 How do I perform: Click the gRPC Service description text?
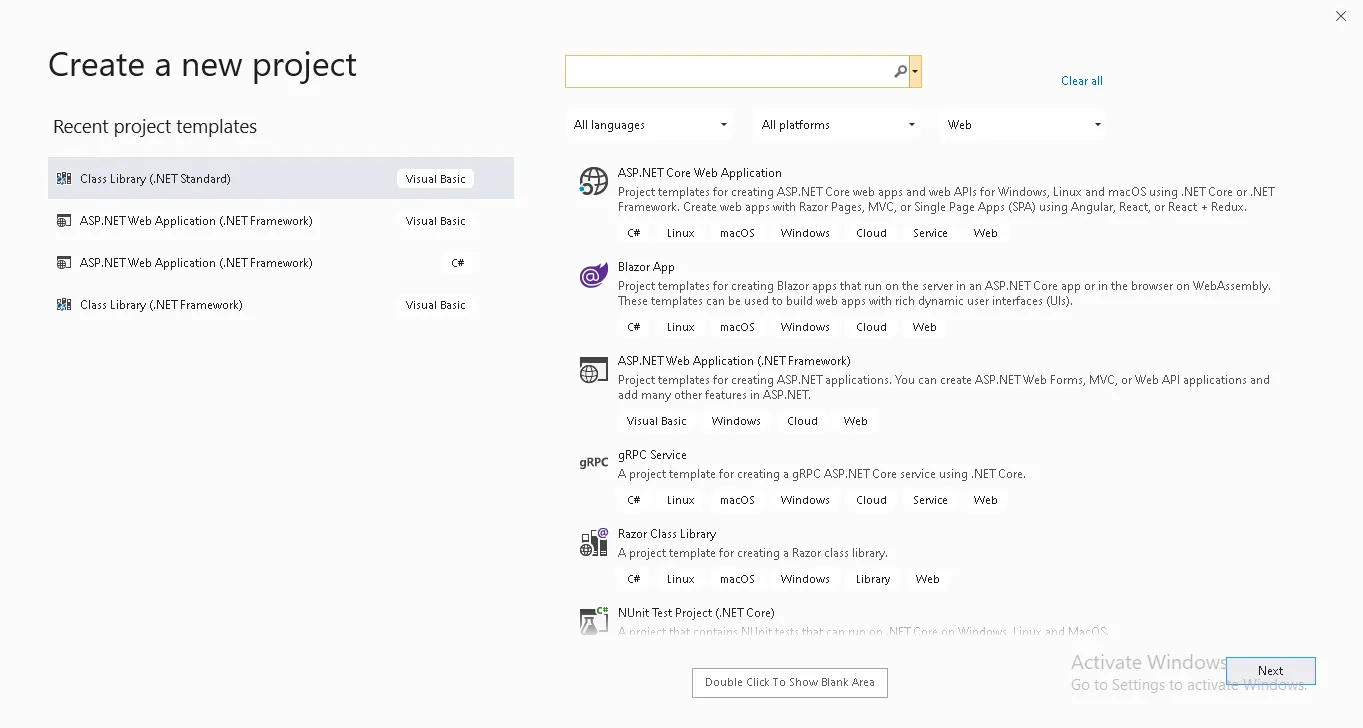[x=822, y=474]
